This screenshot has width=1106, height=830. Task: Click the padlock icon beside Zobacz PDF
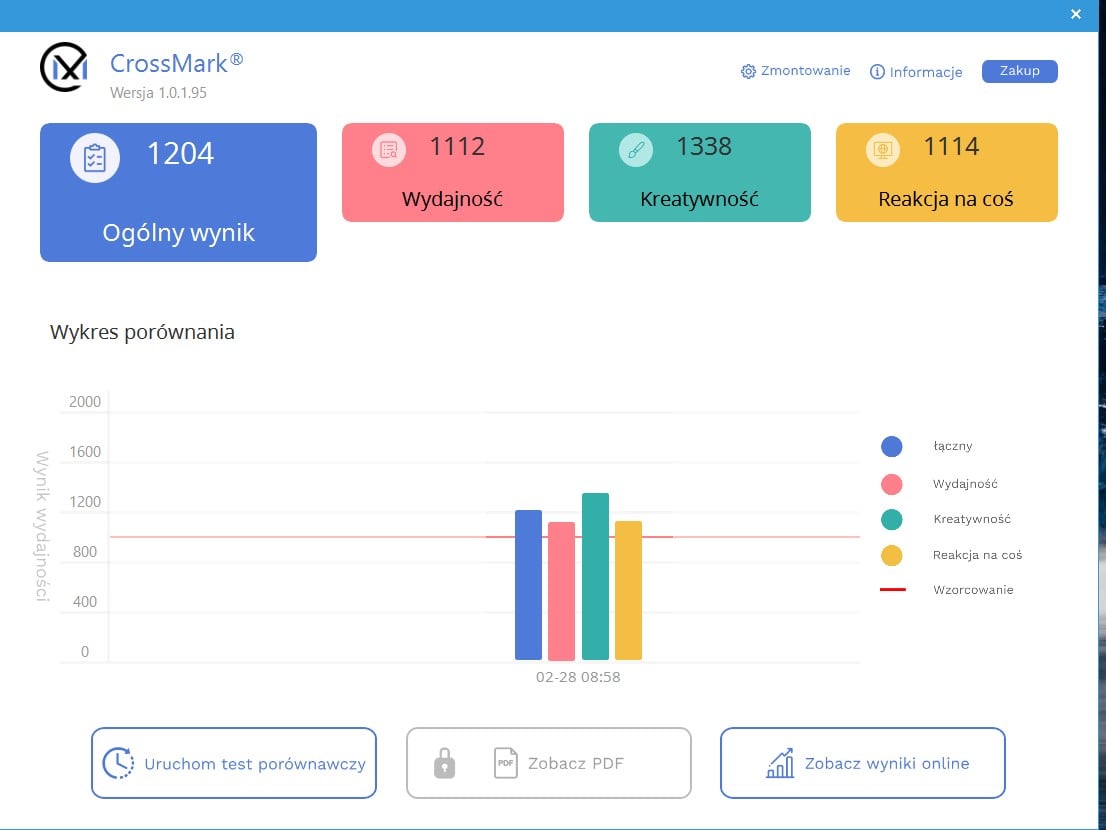pos(444,763)
